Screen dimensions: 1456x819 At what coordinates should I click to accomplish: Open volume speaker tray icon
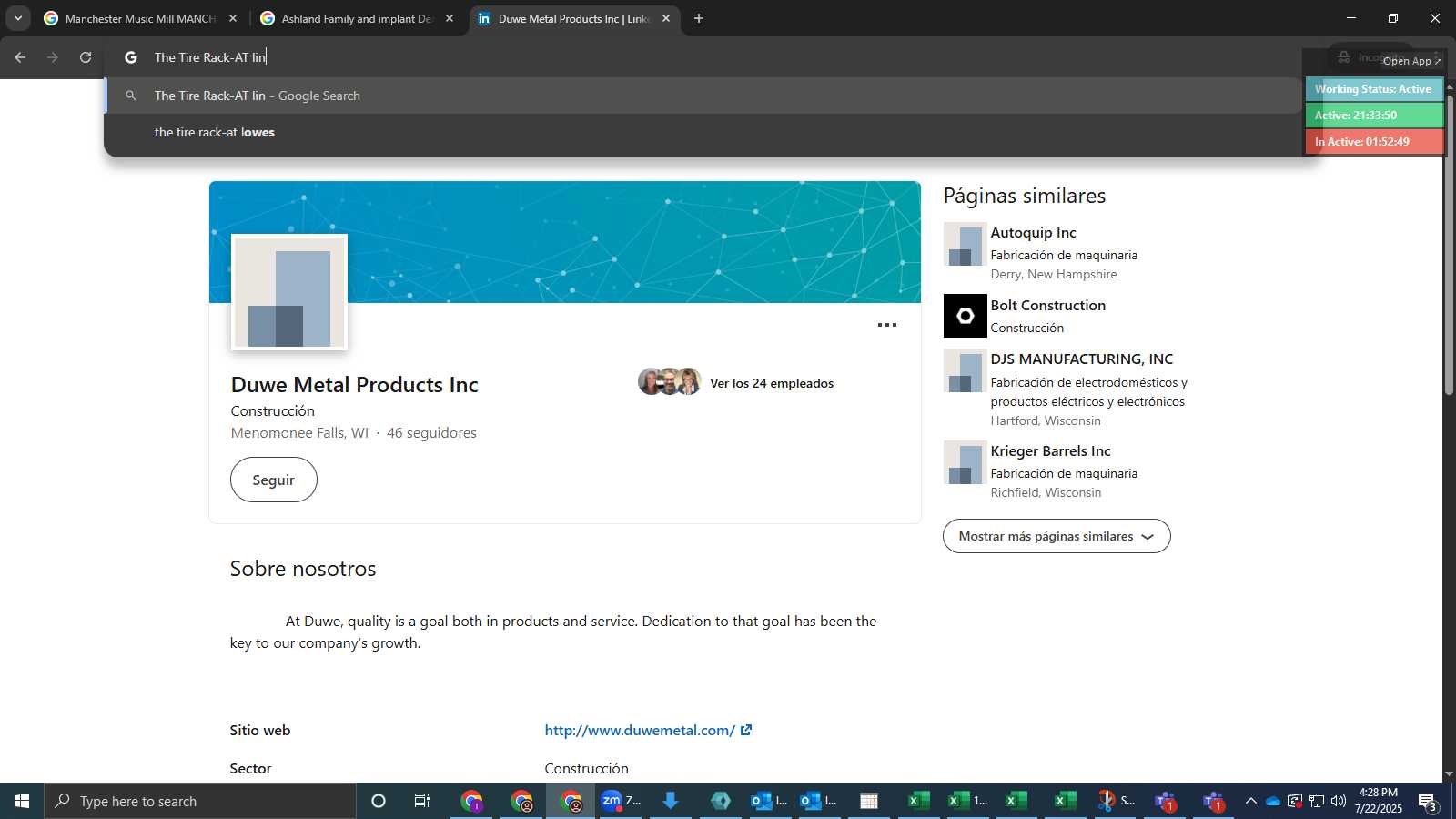(x=1339, y=801)
